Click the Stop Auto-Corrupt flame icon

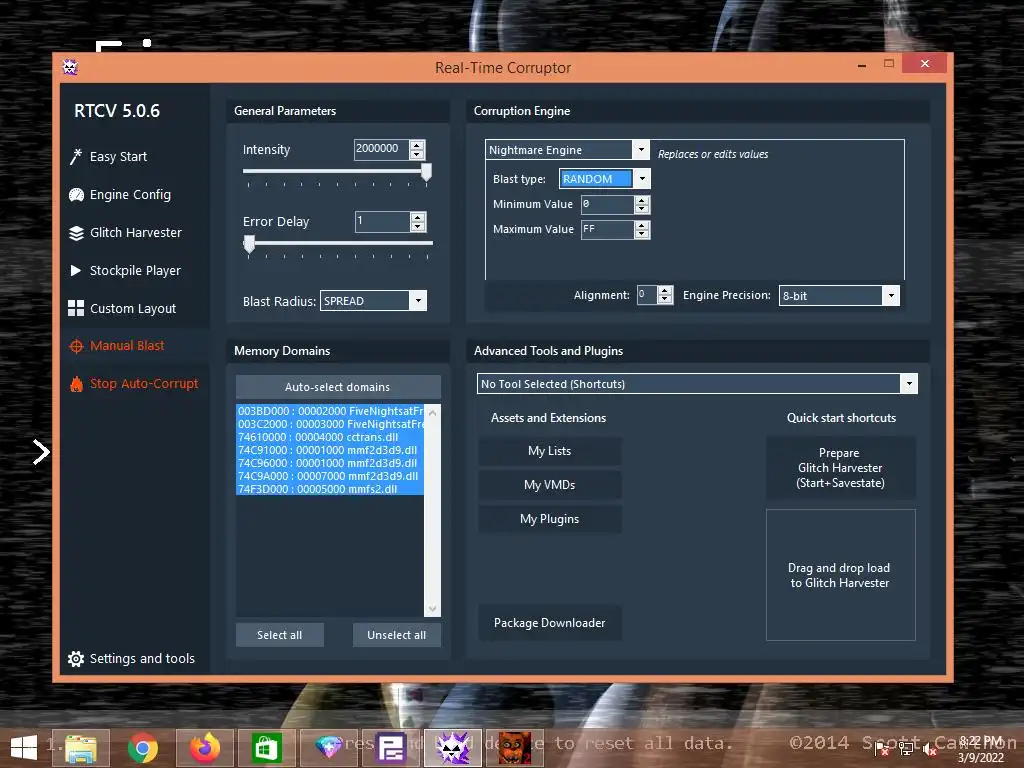click(76, 384)
